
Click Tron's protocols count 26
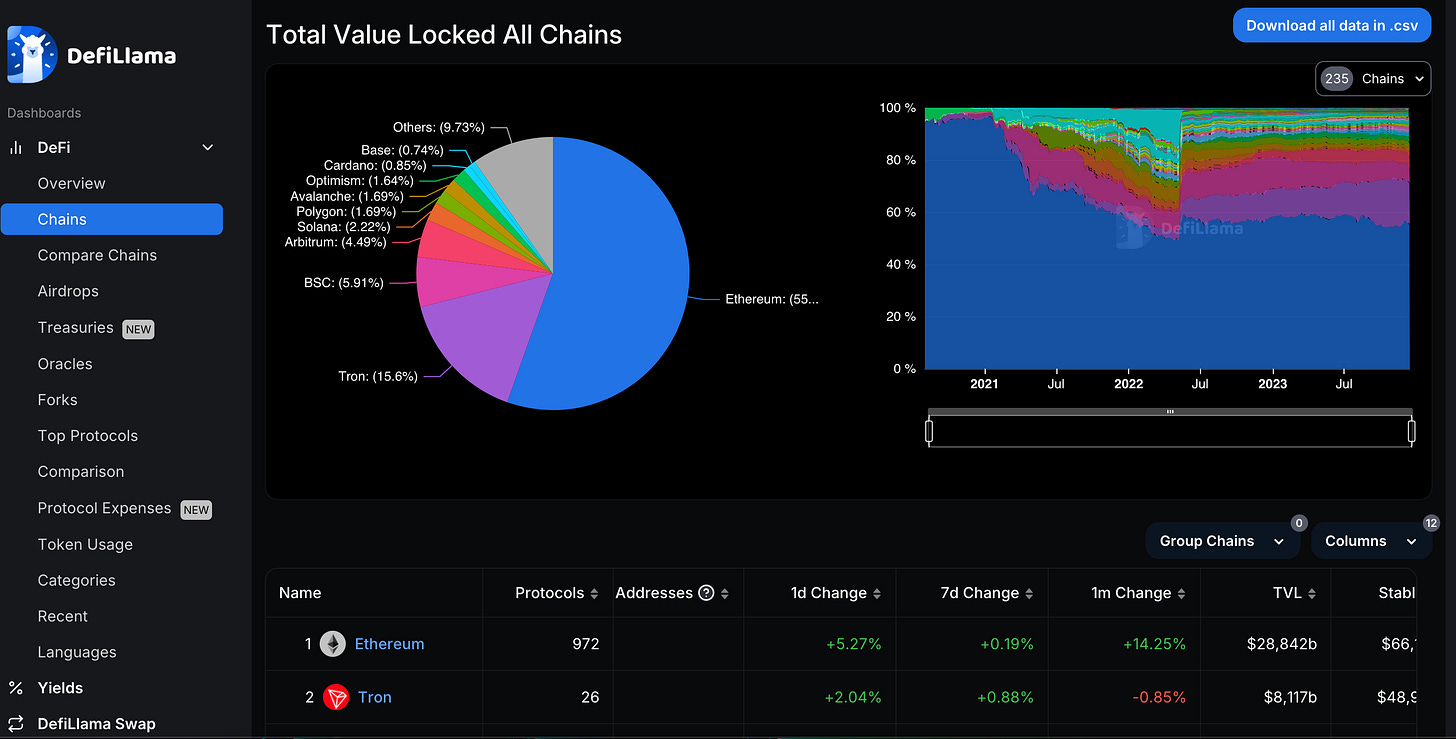[590, 697]
